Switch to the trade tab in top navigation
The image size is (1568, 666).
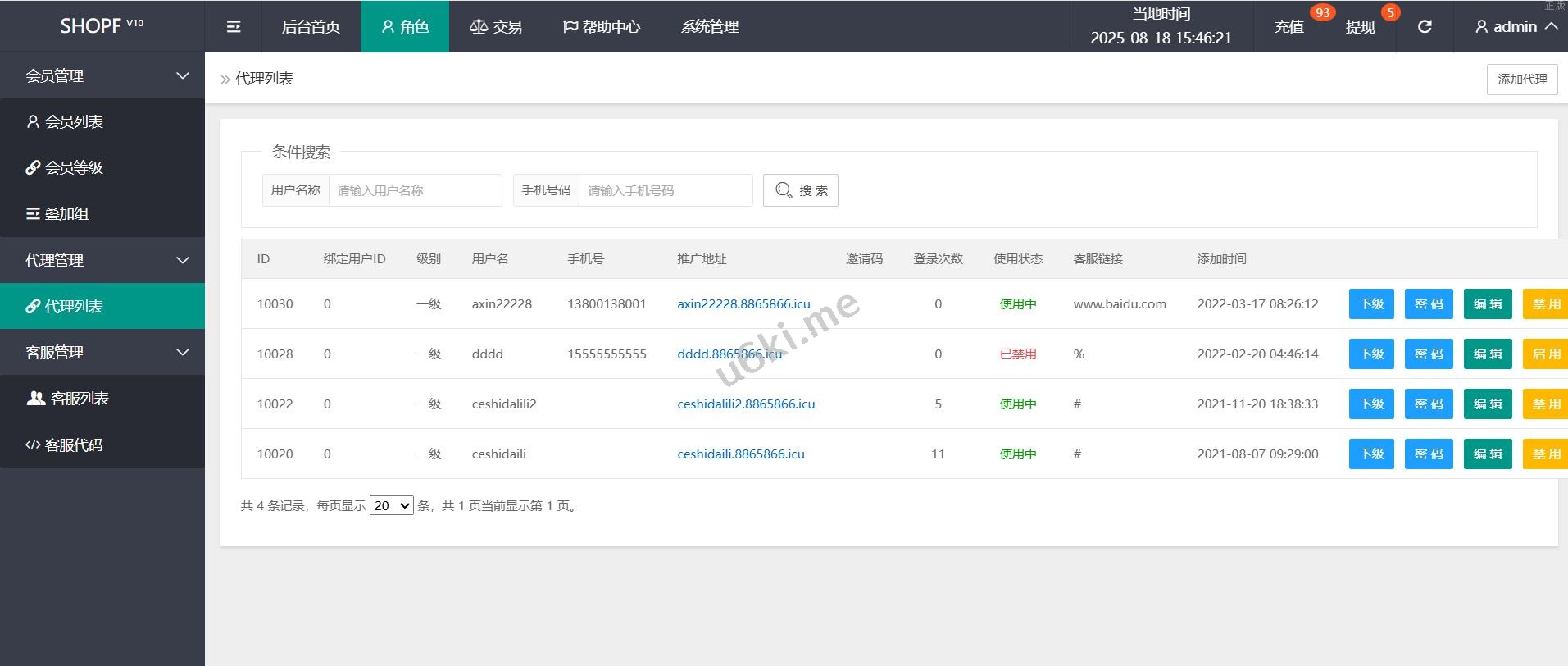click(x=496, y=27)
